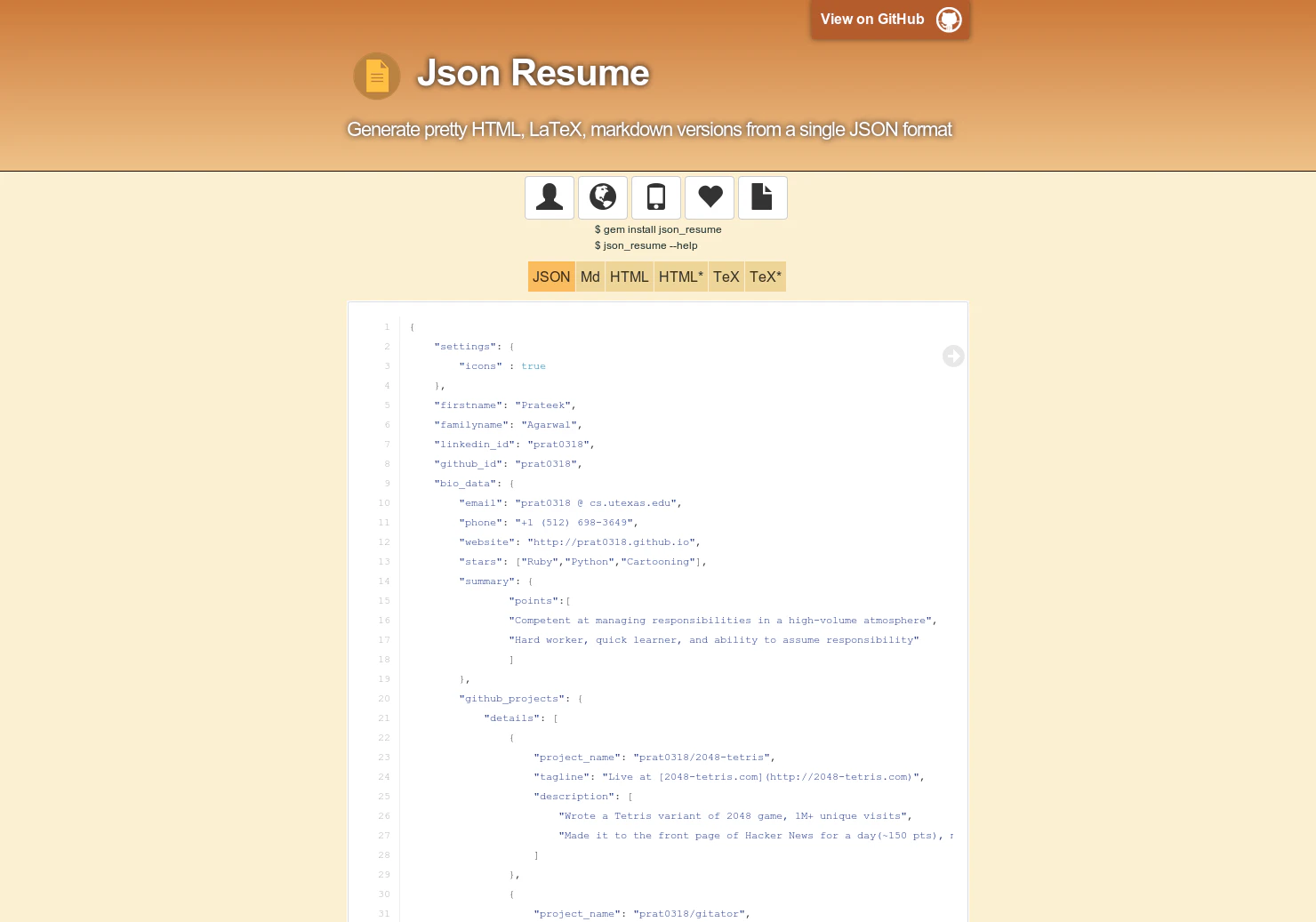Click the Json Resume logo icon
Screen dimensions: 1316x922
pos(376,76)
